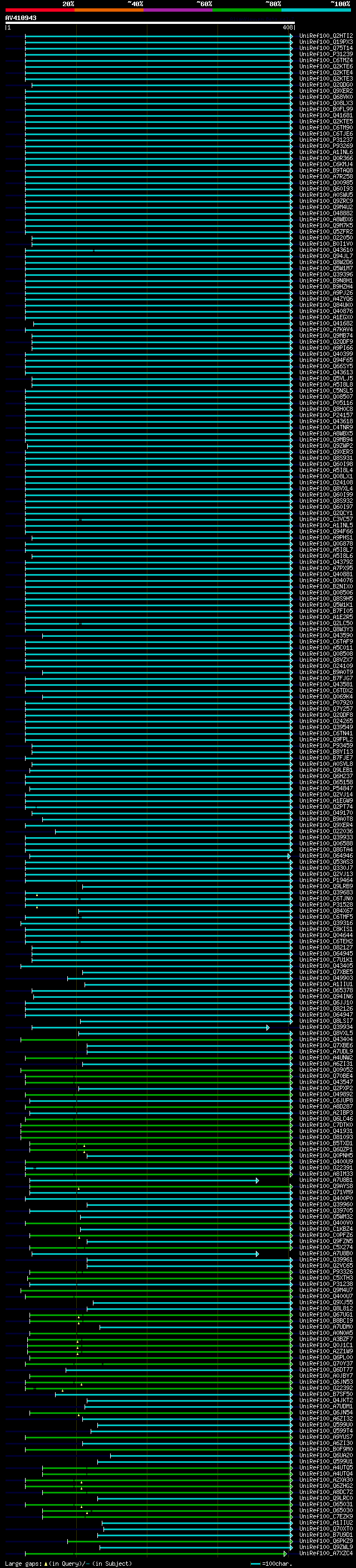
Task: Open hit UniRef100_Q19PX3
Action: tap(326, 42)
